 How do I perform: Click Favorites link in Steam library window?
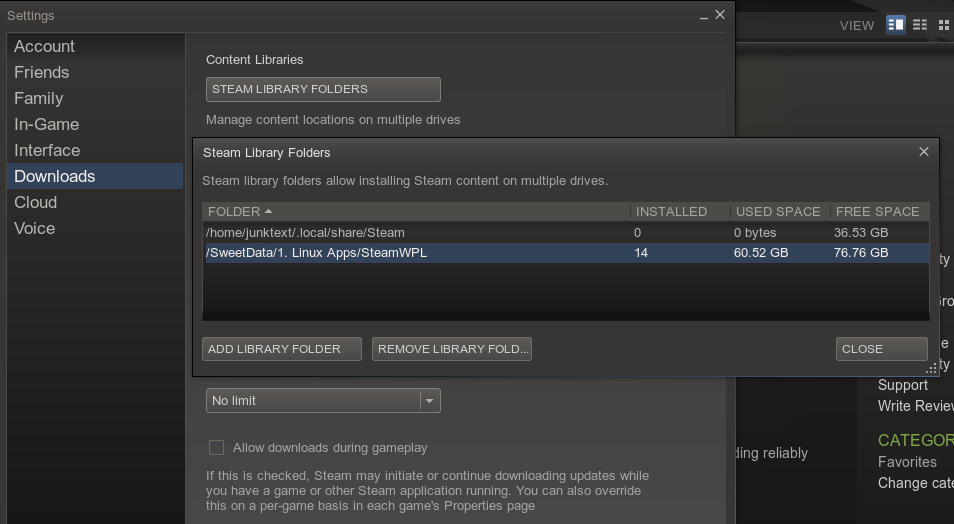tap(907, 462)
